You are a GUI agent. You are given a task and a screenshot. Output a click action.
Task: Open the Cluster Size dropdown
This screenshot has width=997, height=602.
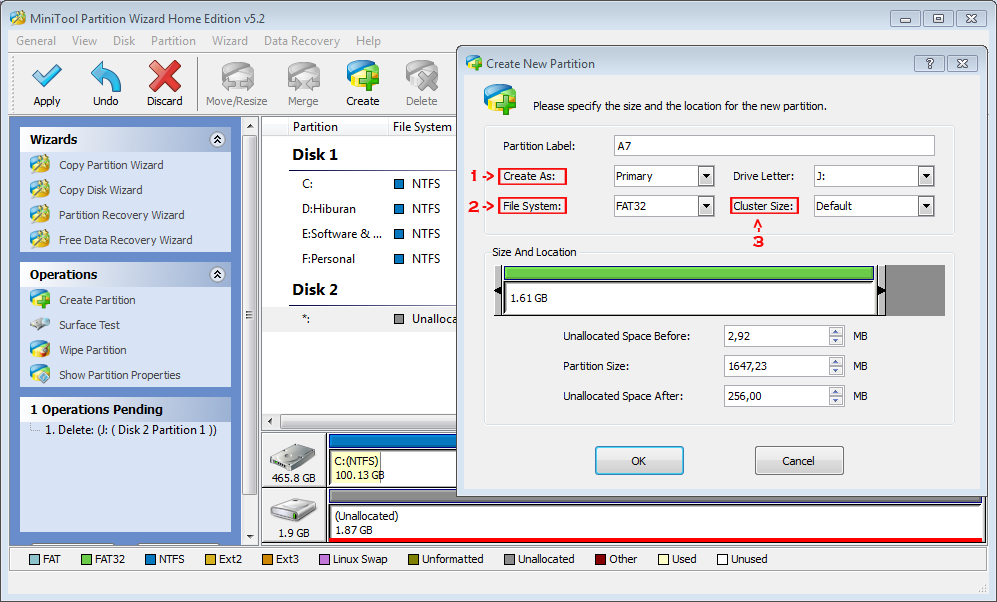(926, 206)
